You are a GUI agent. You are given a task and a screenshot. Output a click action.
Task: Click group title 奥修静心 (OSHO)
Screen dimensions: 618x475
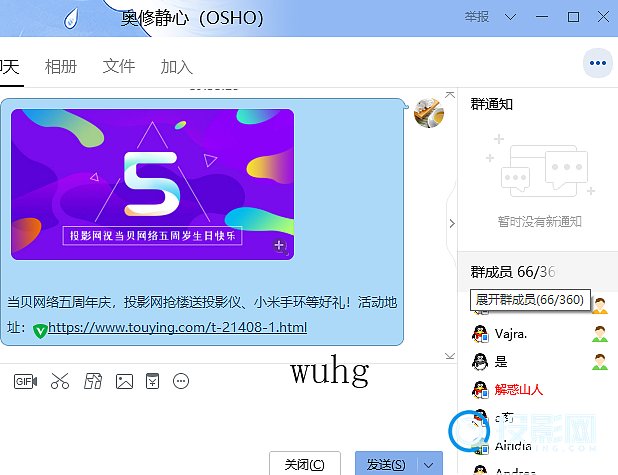point(192,18)
